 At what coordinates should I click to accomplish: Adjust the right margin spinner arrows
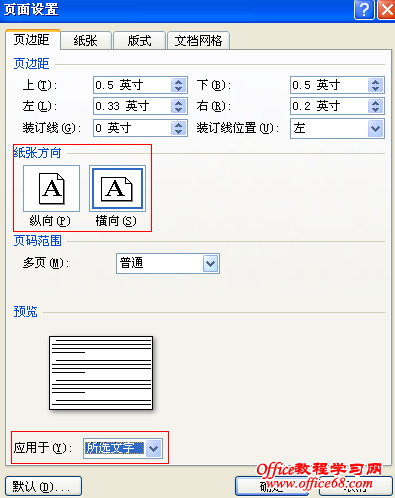375,106
